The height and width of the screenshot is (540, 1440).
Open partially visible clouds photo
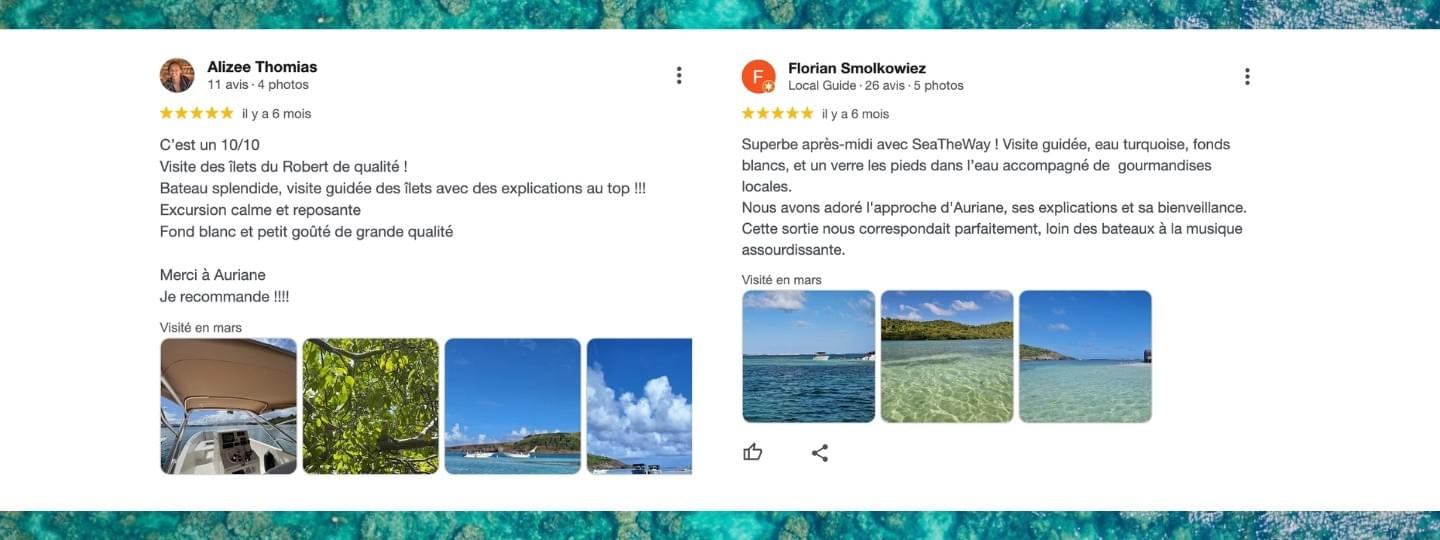[639, 406]
